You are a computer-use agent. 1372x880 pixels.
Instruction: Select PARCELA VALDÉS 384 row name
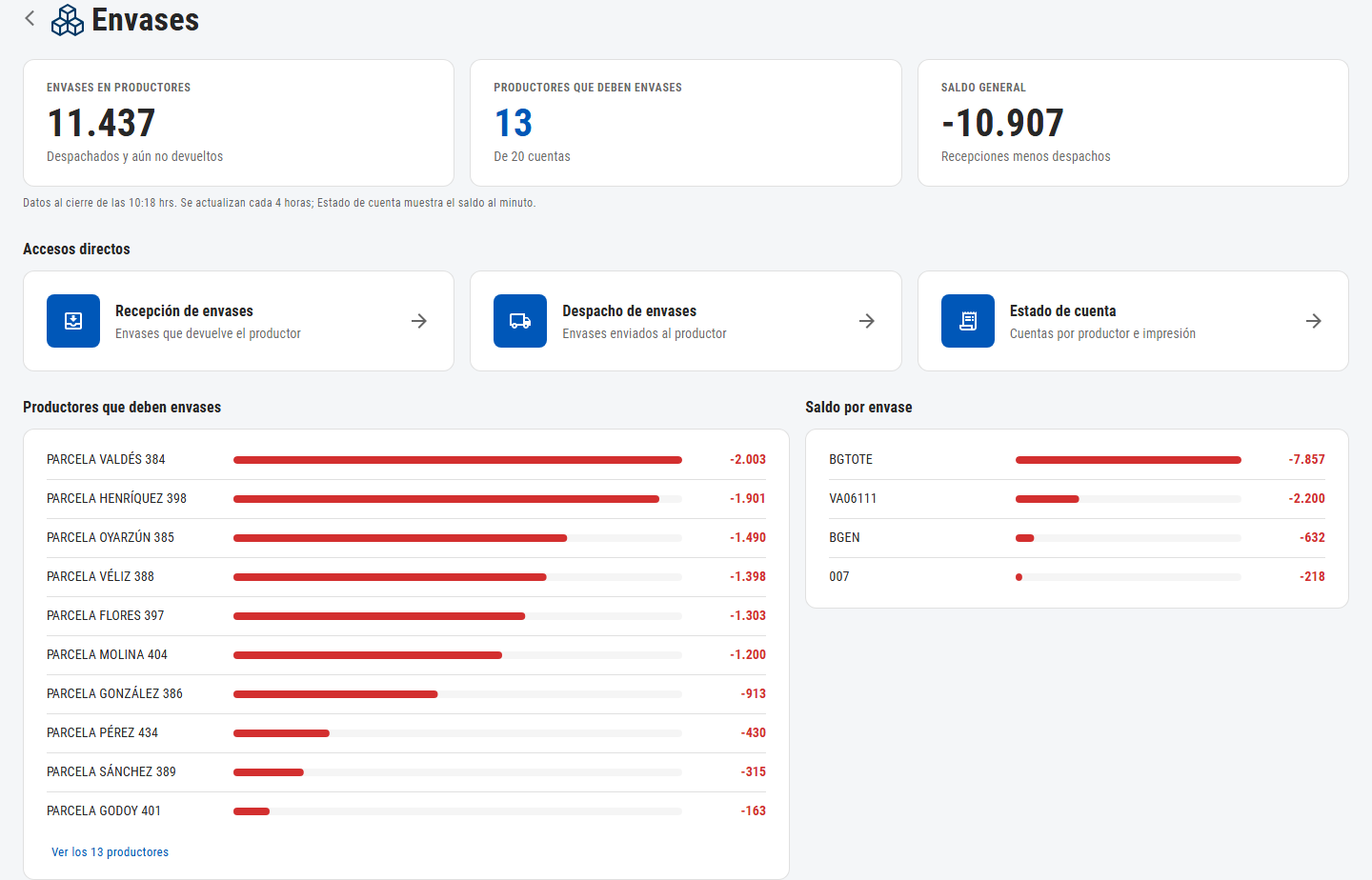coord(106,460)
